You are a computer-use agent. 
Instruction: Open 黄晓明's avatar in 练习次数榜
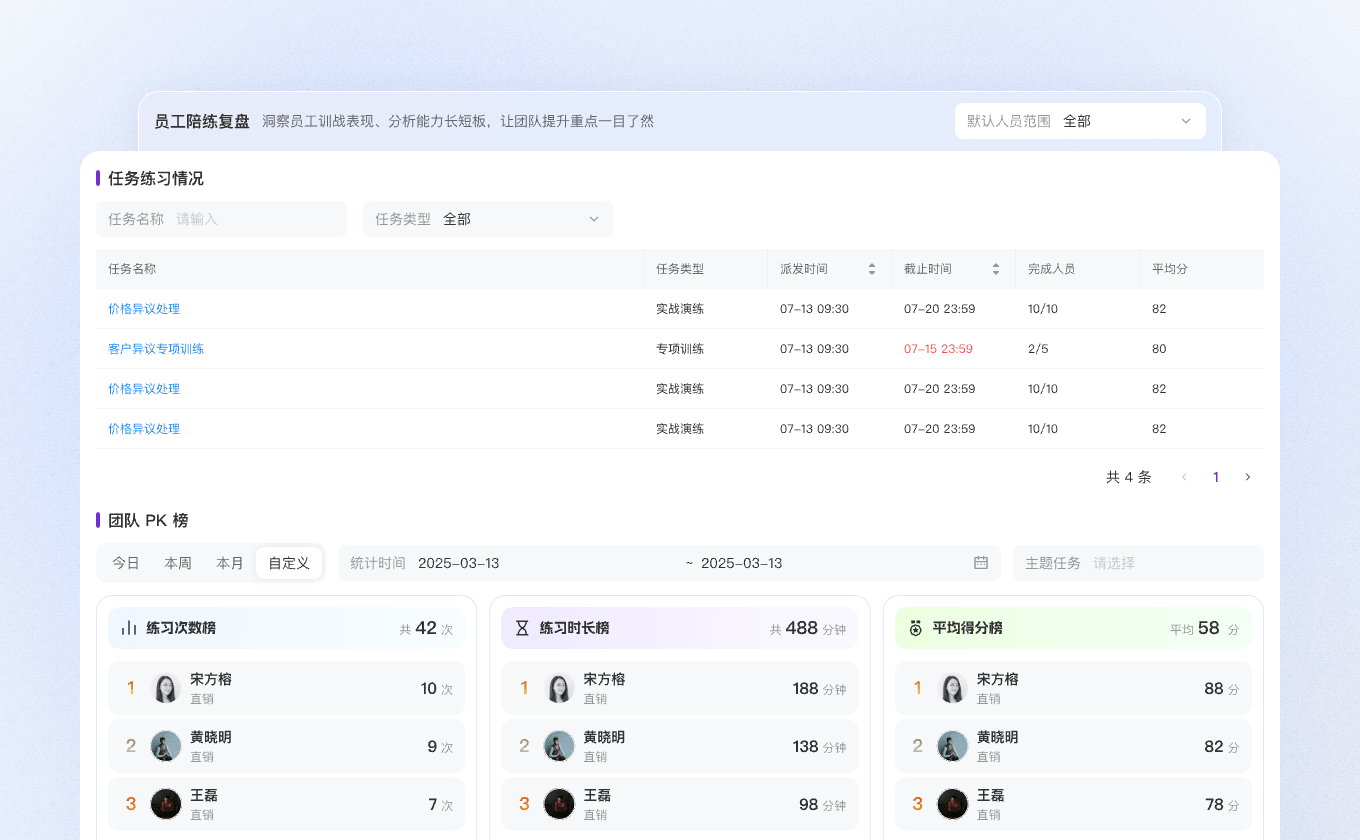(x=166, y=746)
